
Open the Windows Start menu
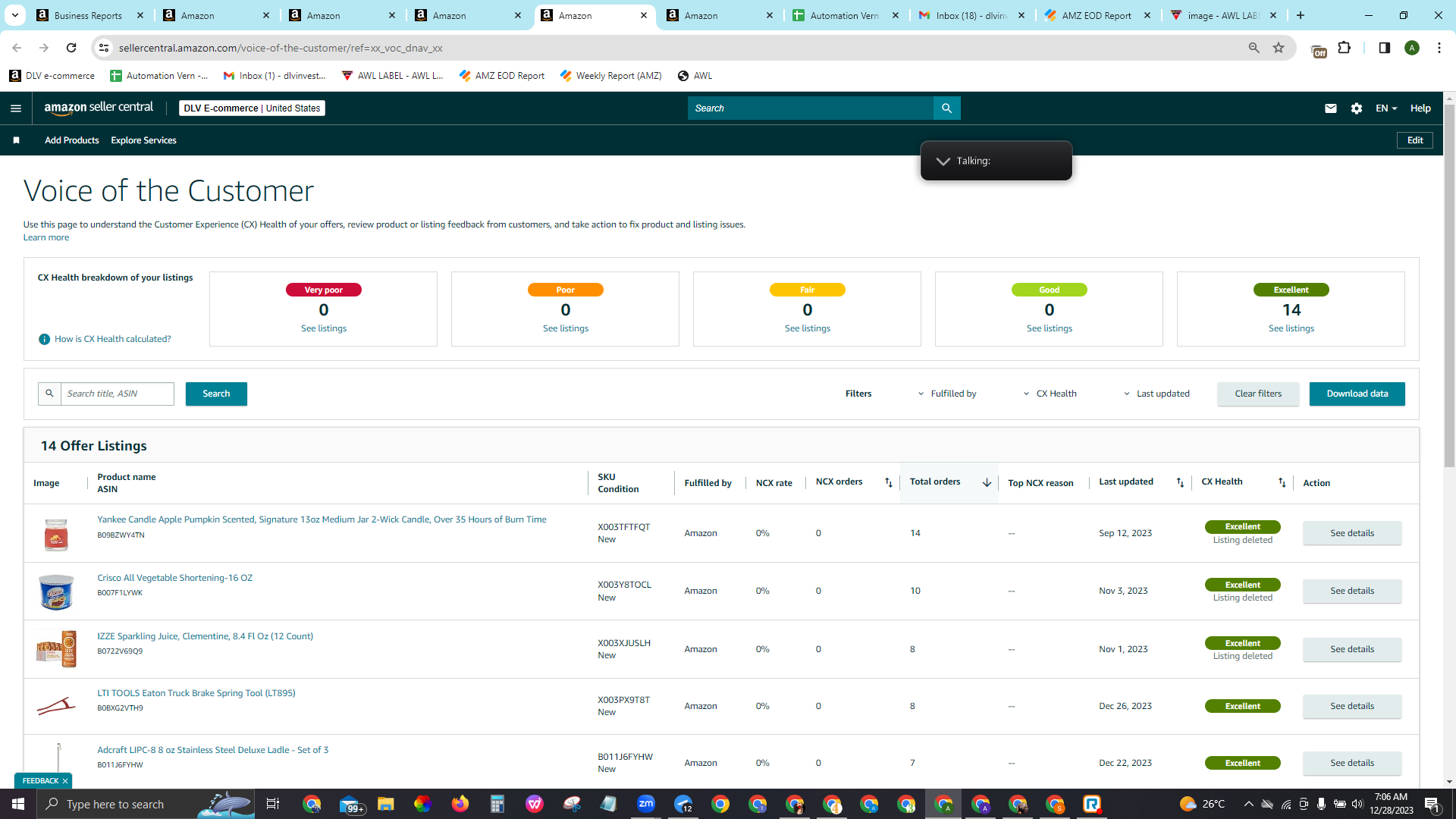[18, 804]
